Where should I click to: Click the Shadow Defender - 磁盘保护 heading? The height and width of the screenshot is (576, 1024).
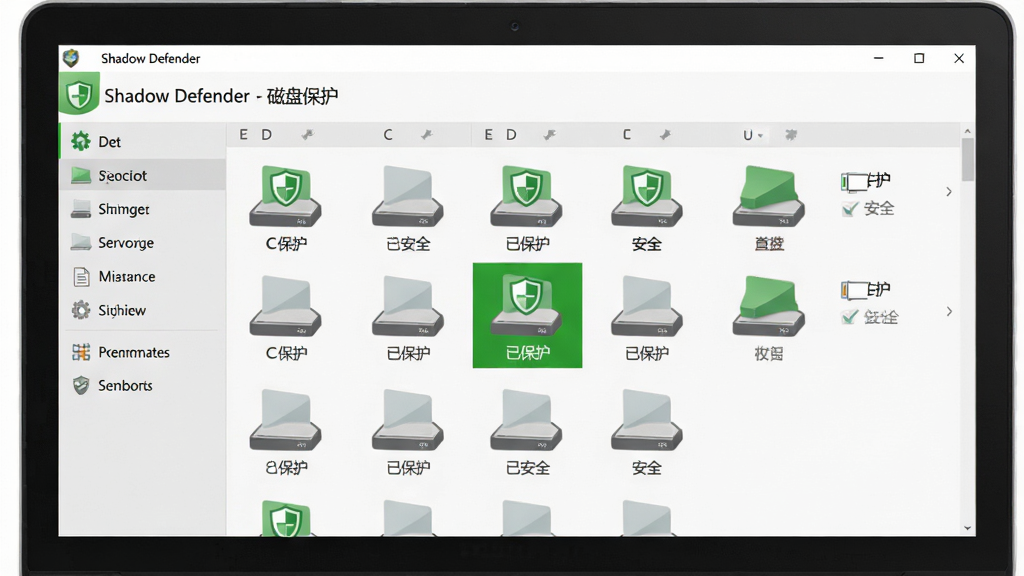pyautogui.click(x=221, y=96)
